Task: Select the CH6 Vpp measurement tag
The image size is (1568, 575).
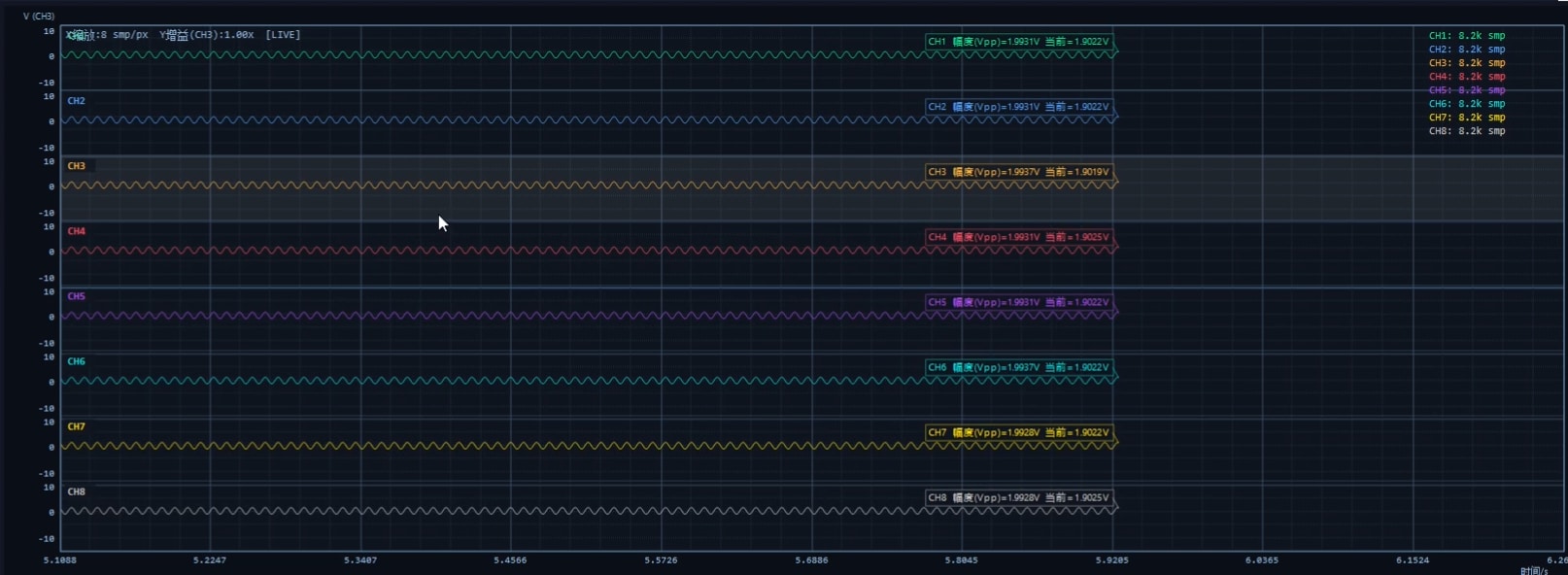Action: [1018, 367]
